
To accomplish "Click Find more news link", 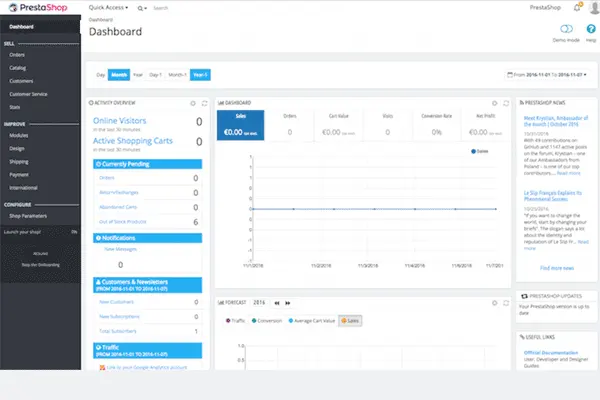I will (556, 268).
